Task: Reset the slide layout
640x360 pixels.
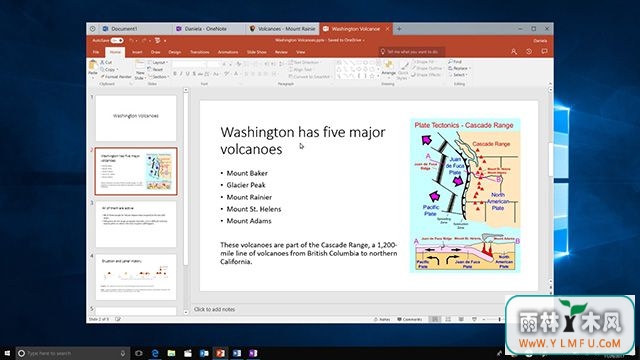Action: (x=155, y=69)
